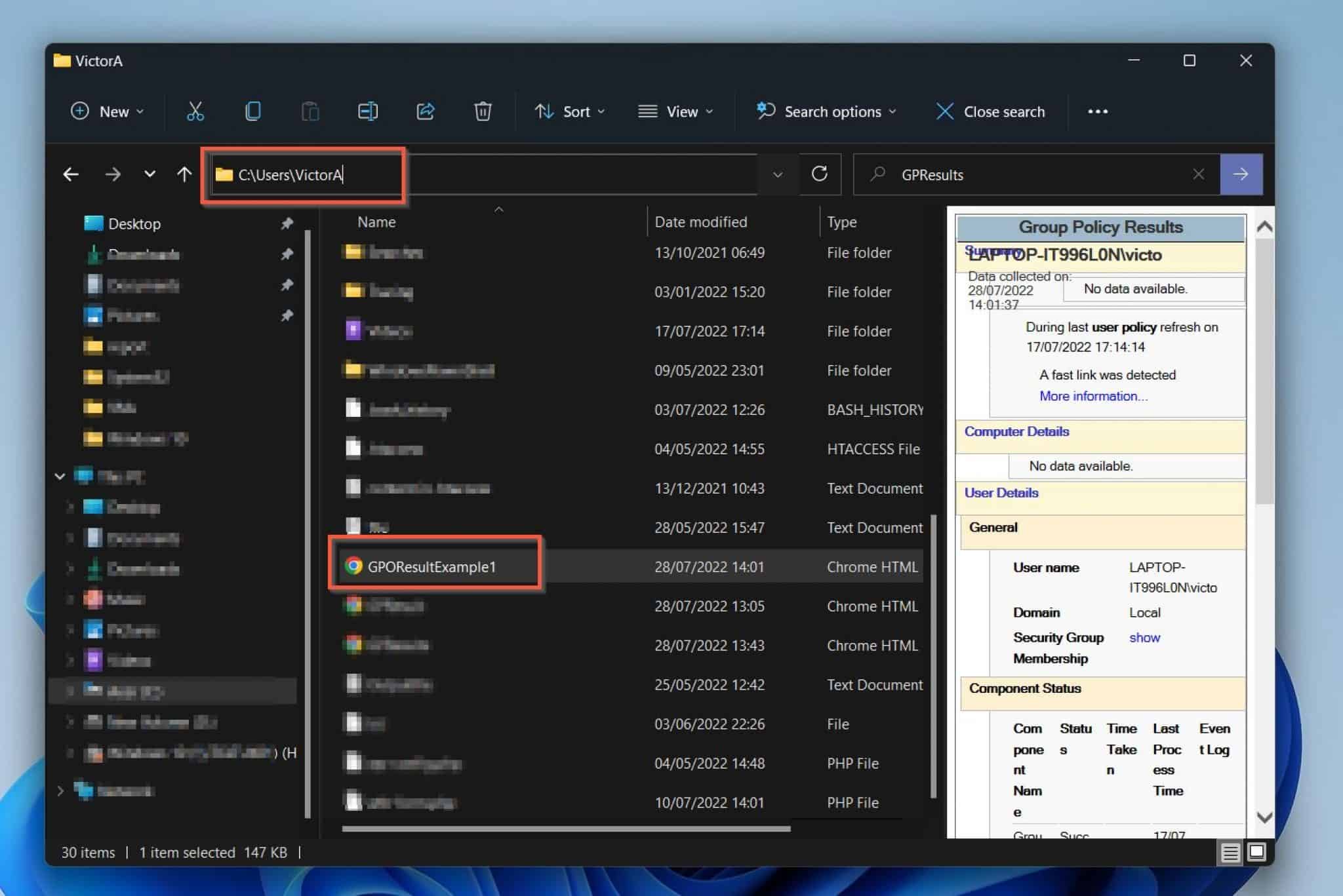Screen dimensions: 1343x896
Task: Go up one folder level arrow
Action: 184,174
